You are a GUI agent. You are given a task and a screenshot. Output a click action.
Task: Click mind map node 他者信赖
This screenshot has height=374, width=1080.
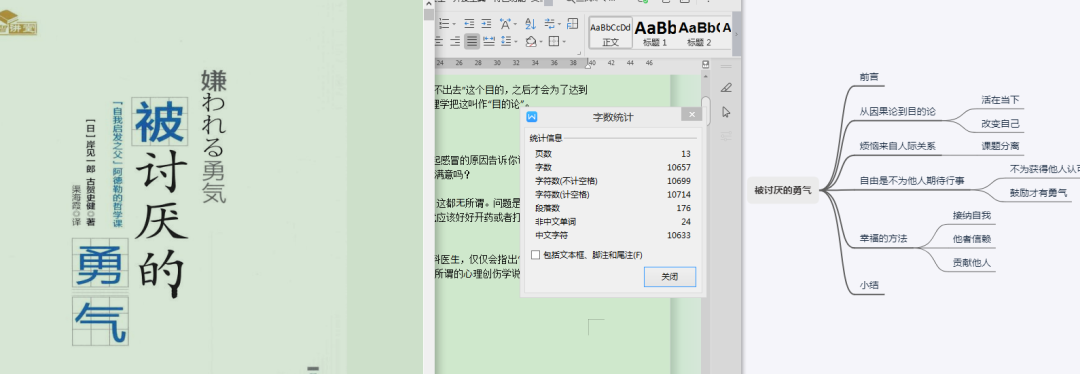pos(972,239)
